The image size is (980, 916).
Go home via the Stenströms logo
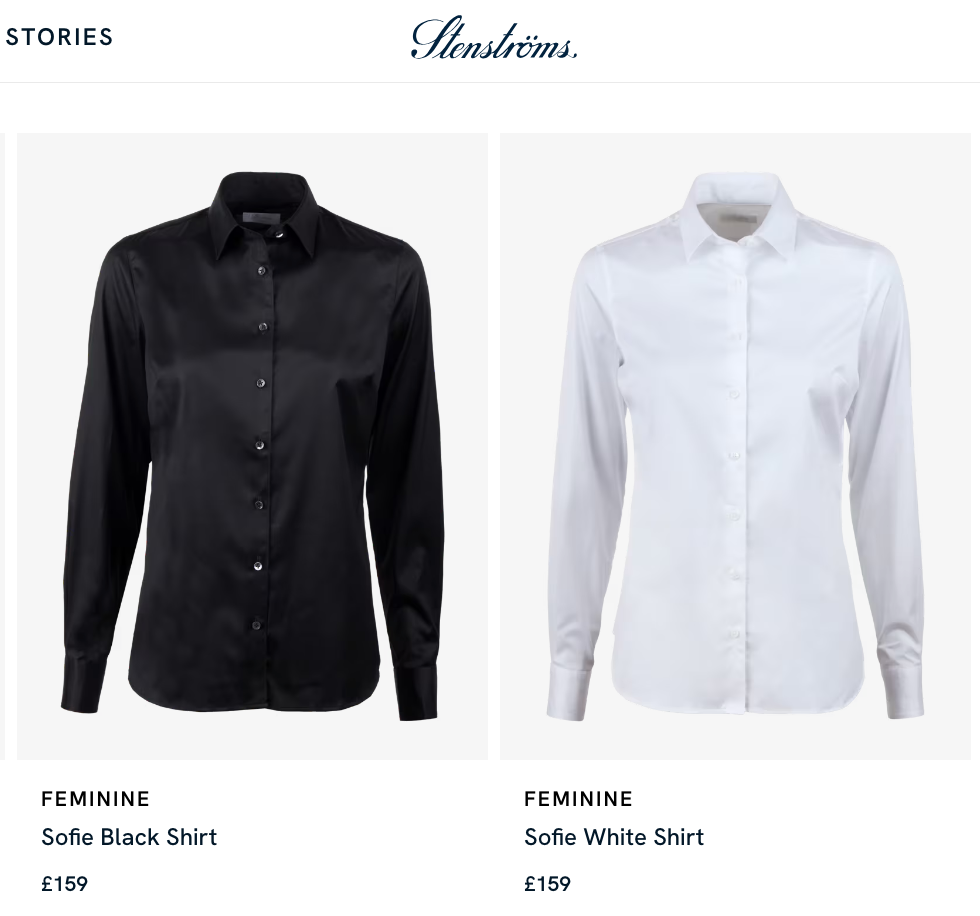494,39
